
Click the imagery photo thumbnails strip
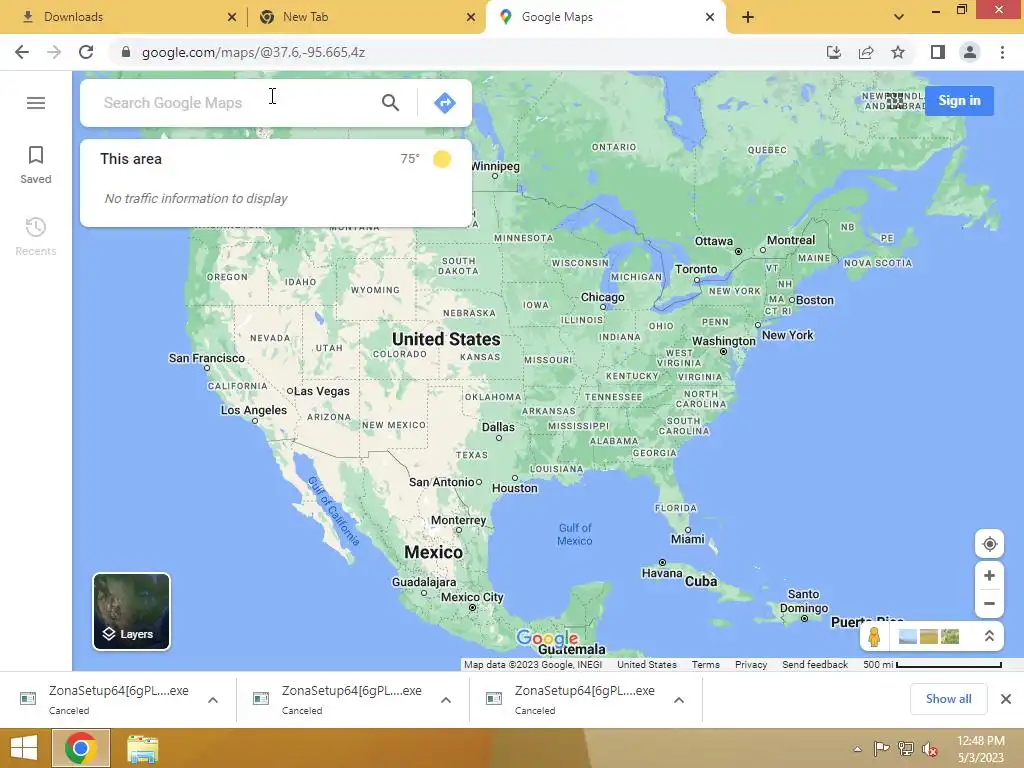[929, 636]
